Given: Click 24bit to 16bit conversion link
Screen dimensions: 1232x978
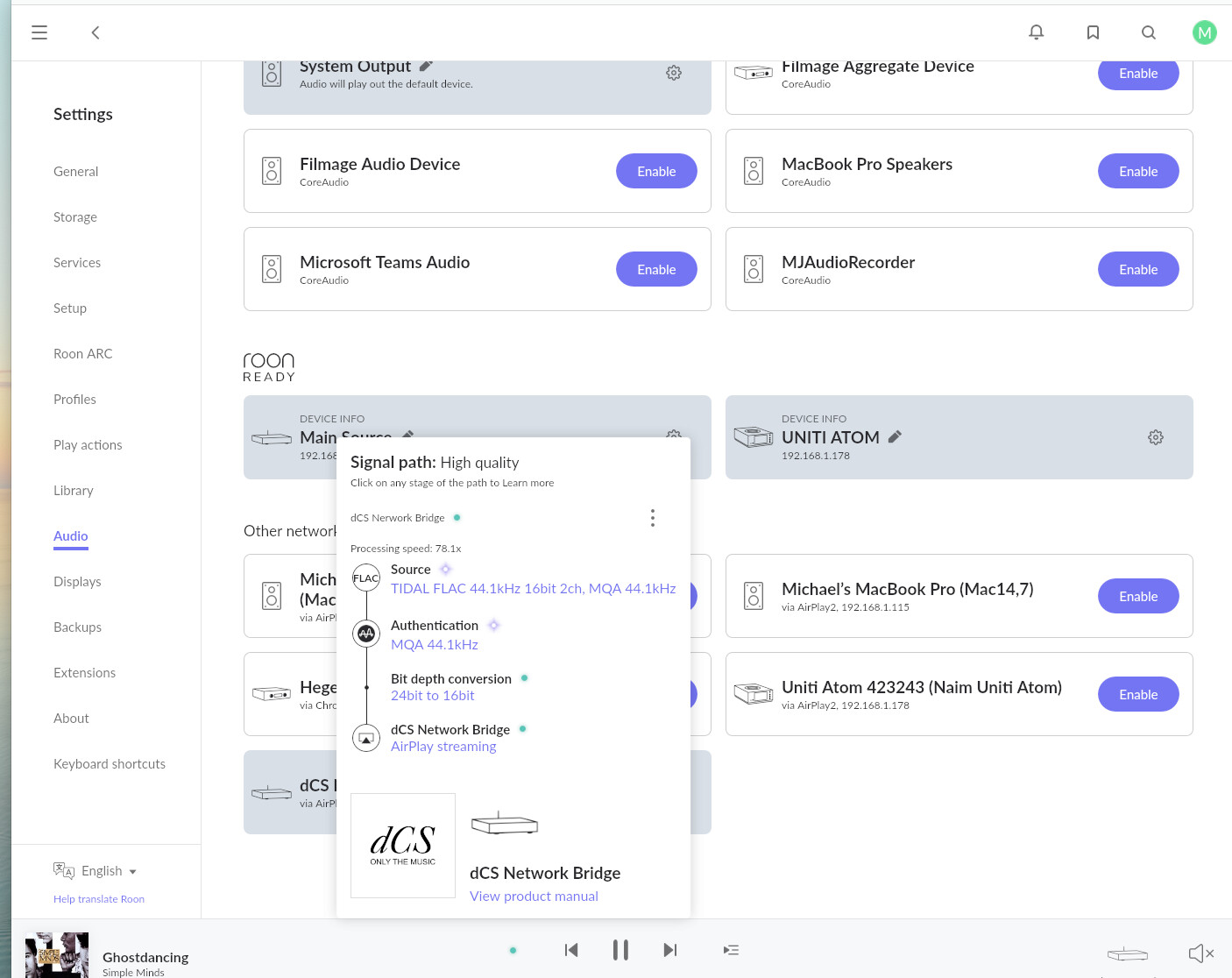Looking at the screenshot, I should pyautogui.click(x=433, y=696).
